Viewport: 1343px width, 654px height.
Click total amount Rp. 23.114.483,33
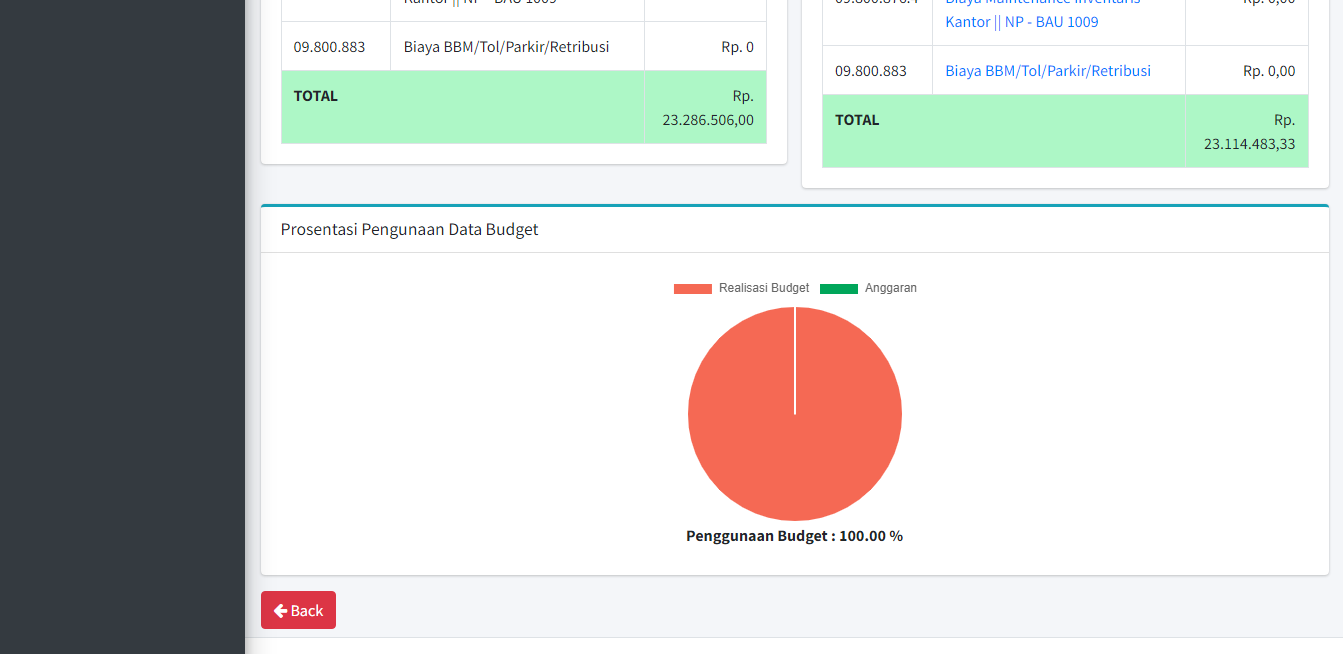[x=1249, y=132]
